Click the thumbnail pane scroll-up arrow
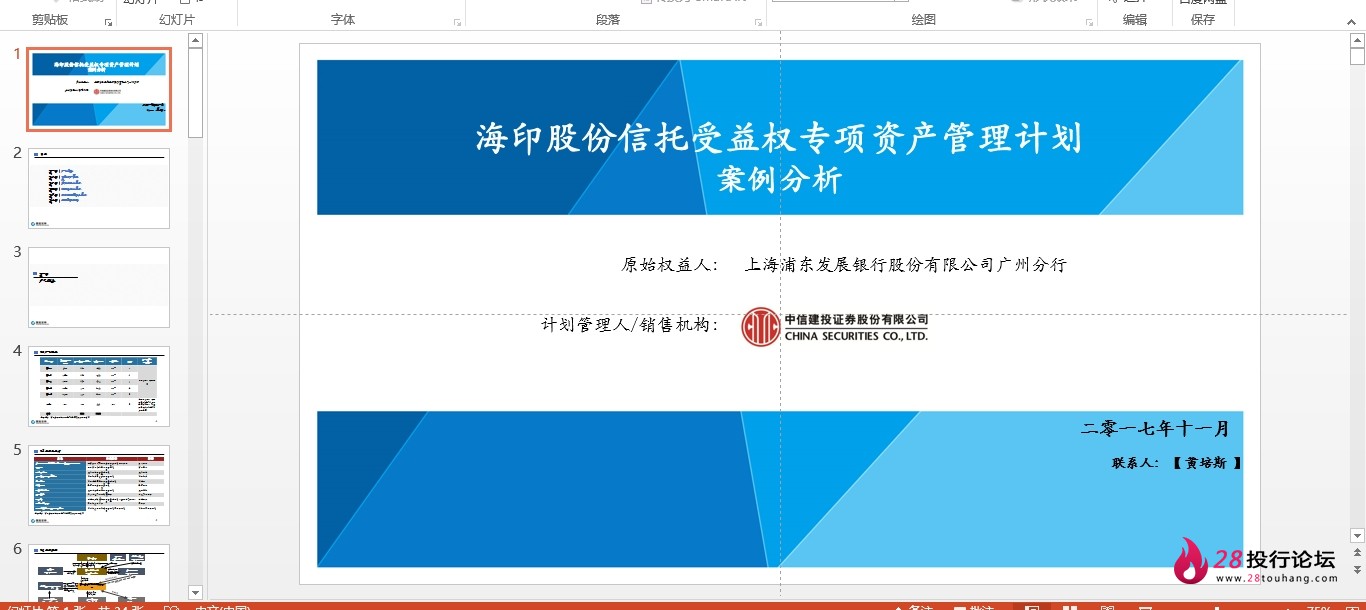 pyautogui.click(x=195, y=40)
